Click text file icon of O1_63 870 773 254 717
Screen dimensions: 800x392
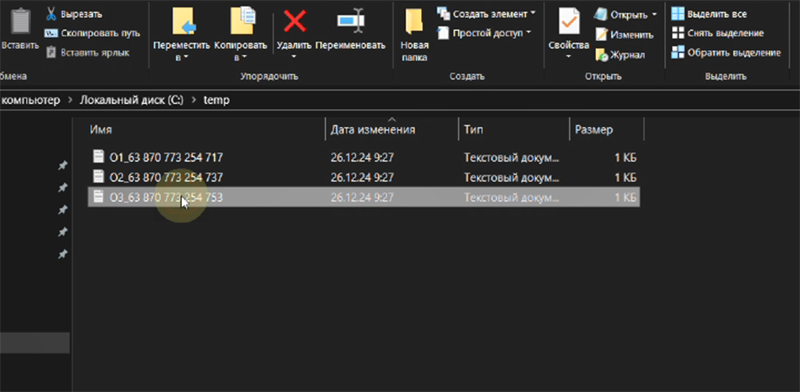tap(99, 156)
